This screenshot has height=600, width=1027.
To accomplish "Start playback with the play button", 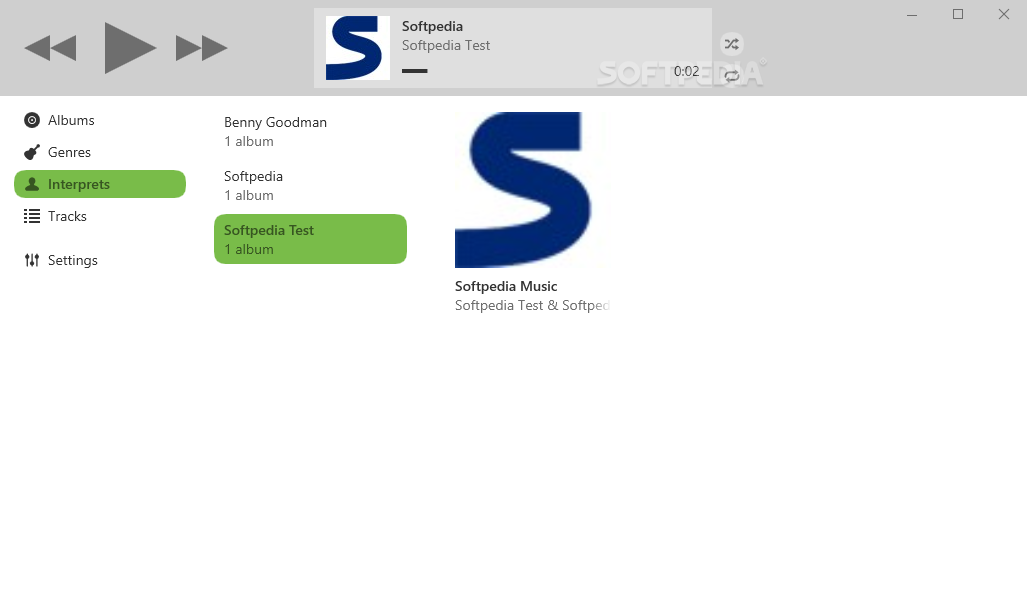I will 130,48.
